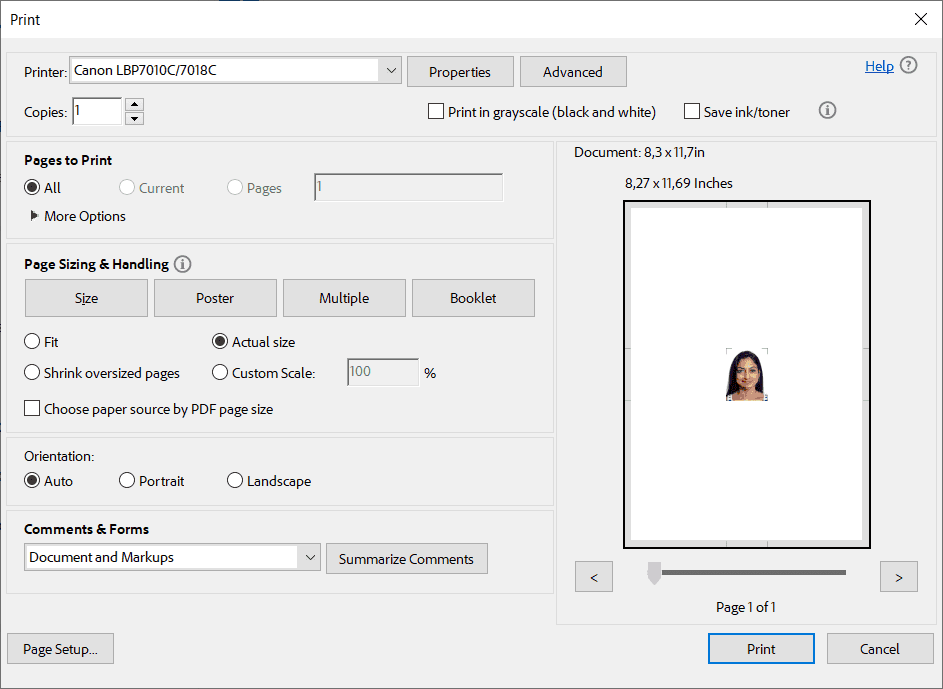This screenshot has height=689, width=943.
Task: Close the Print dialog window
Action: pyautogui.click(x=920, y=19)
